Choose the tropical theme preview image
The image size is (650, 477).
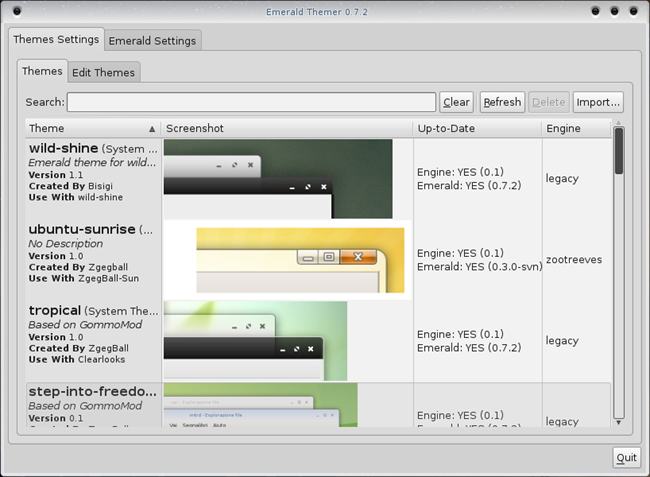tap(255, 341)
